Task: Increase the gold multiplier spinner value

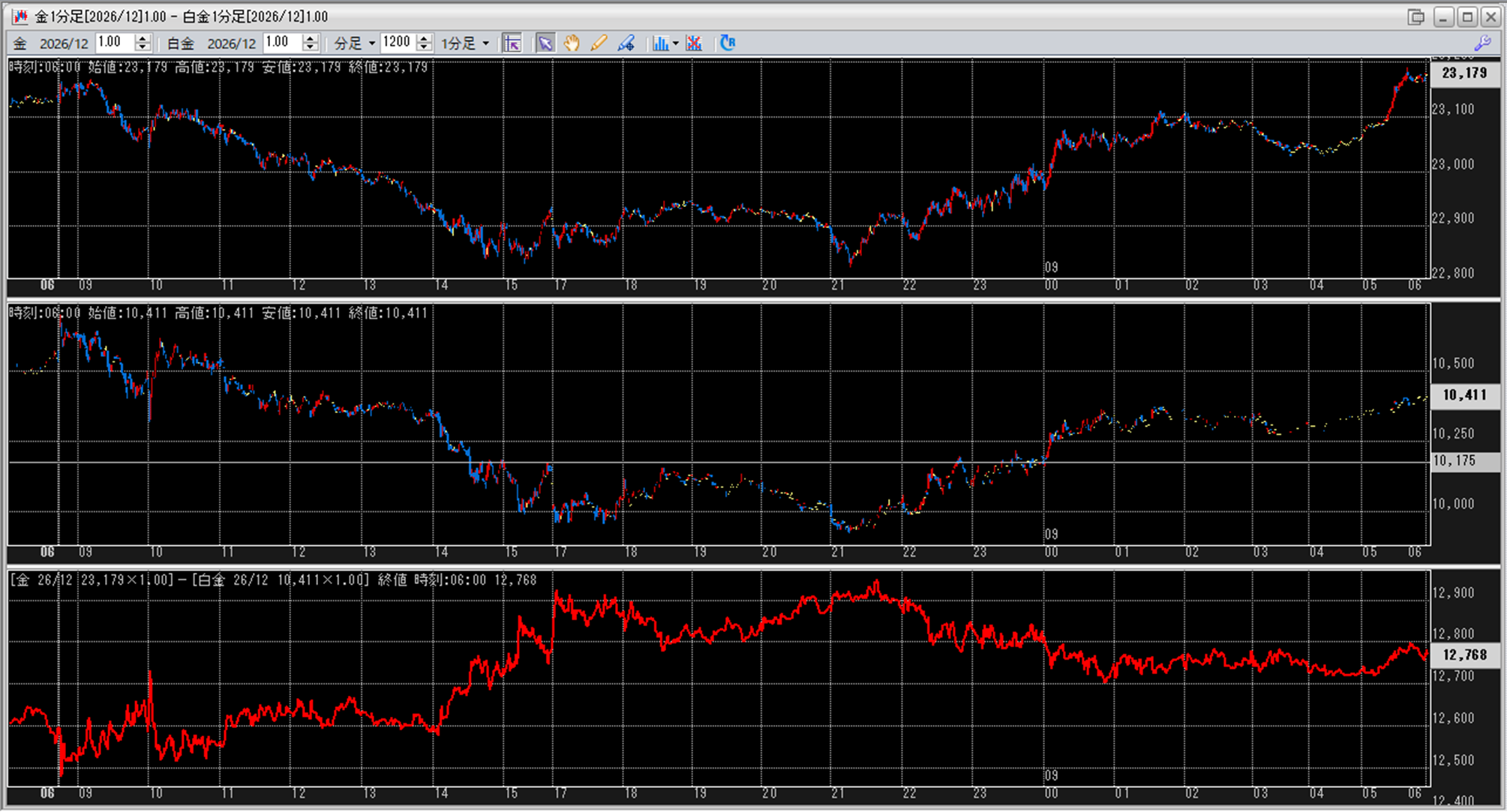Action: [143, 38]
